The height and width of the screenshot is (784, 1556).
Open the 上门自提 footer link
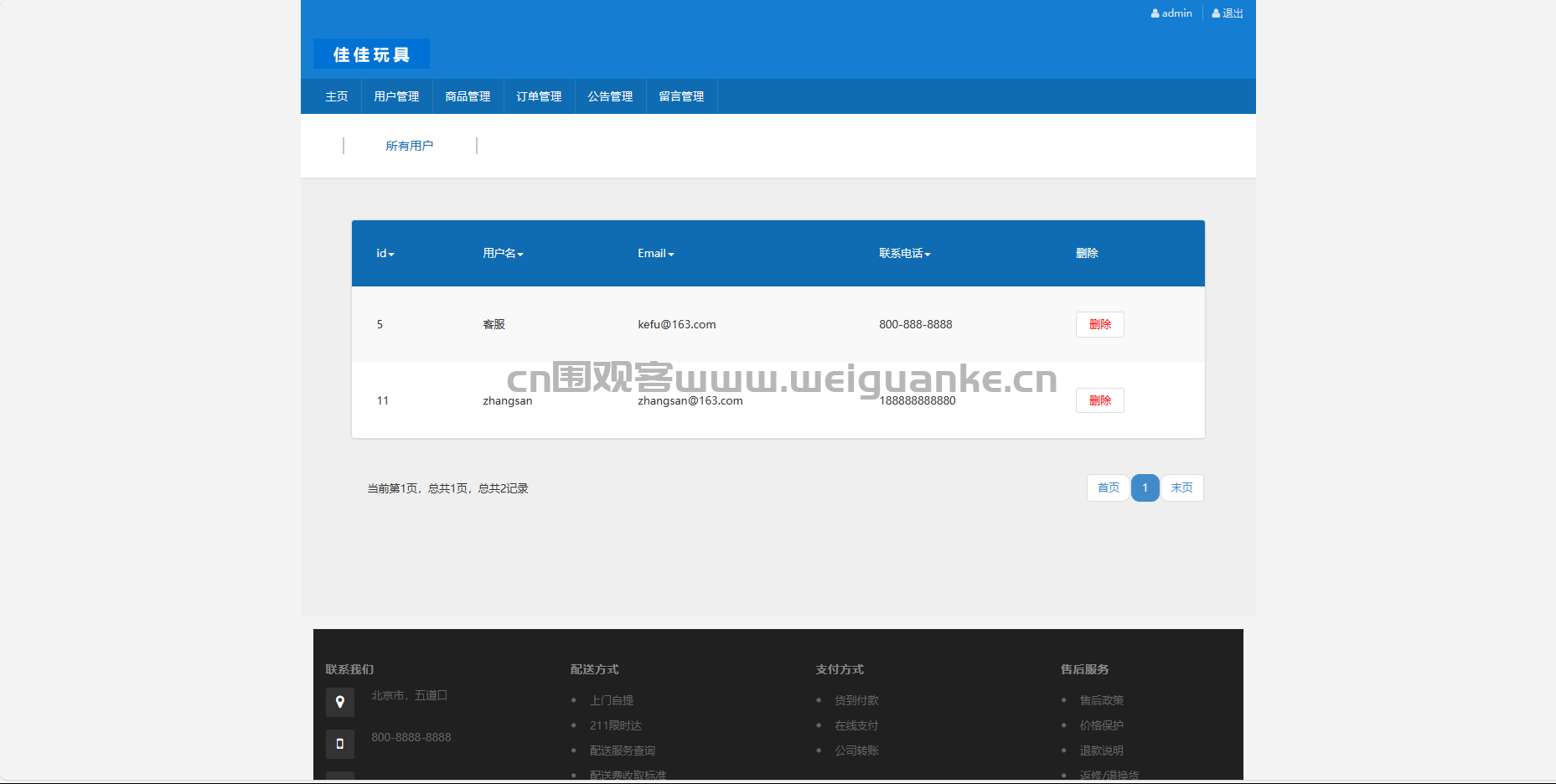click(612, 700)
